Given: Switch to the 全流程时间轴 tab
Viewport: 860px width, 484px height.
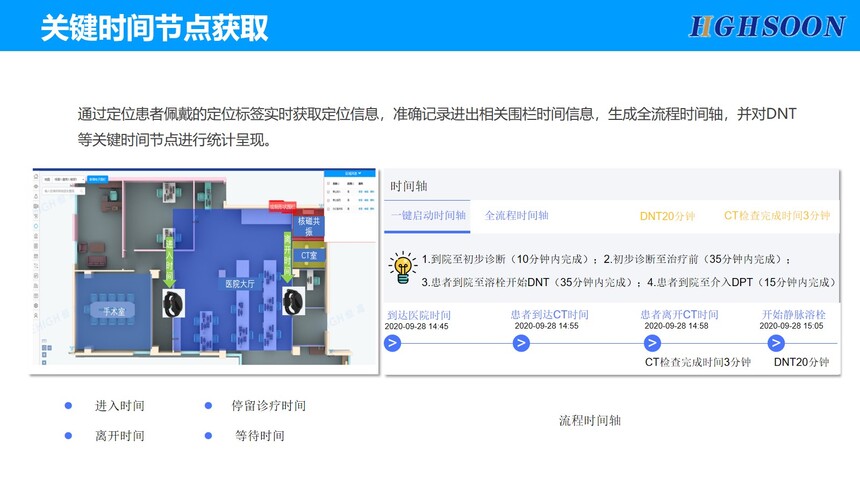Looking at the screenshot, I should pos(516,216).
